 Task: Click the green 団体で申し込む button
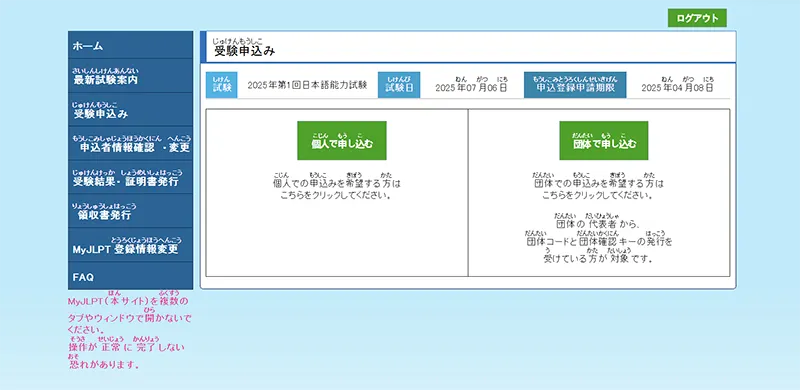pos(604,140)
